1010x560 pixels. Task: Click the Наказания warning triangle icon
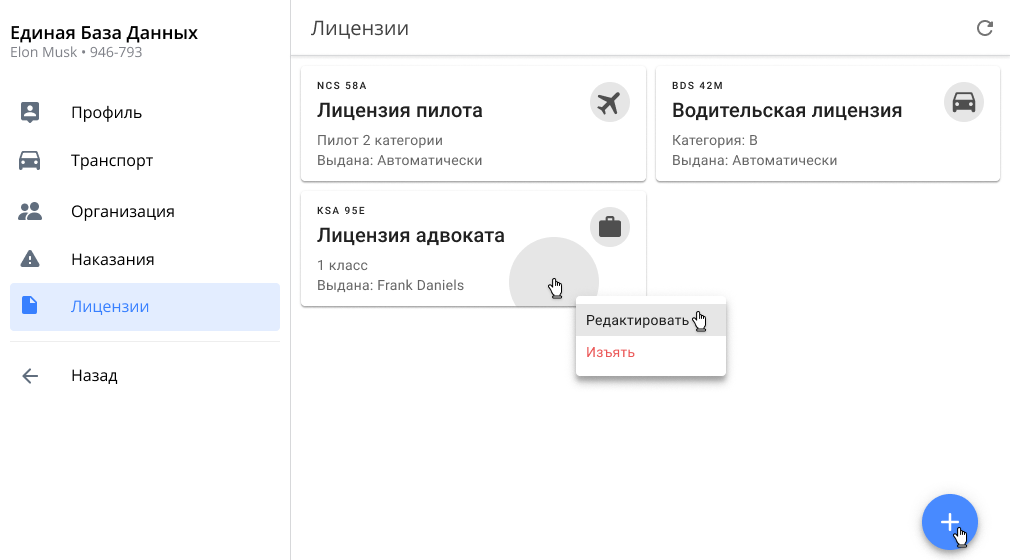tap(30, 259)
